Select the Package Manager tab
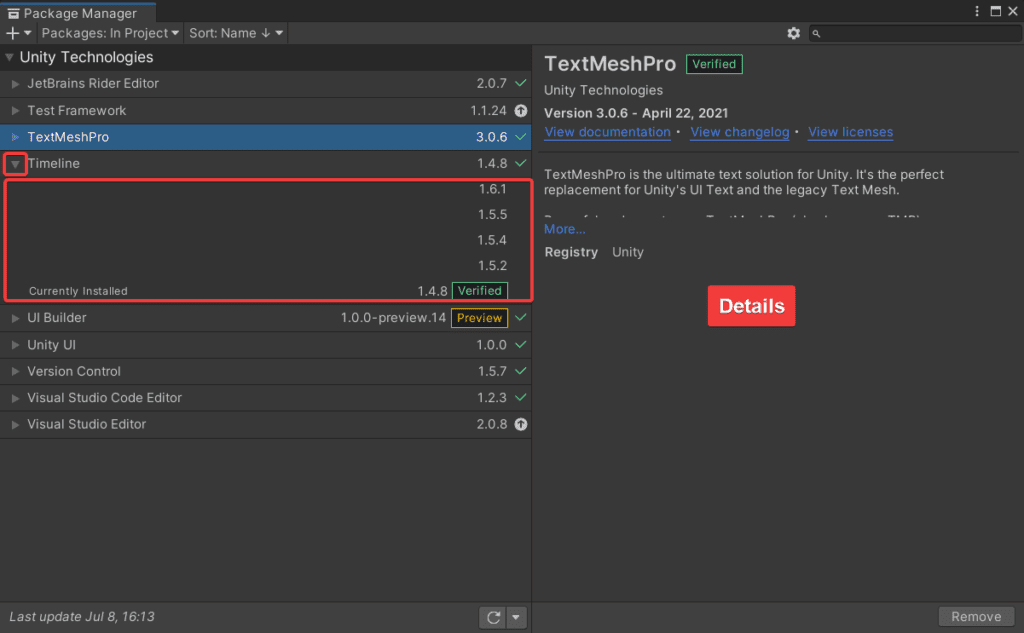This screenshot has height=633, width=1024. coord(78,12)
